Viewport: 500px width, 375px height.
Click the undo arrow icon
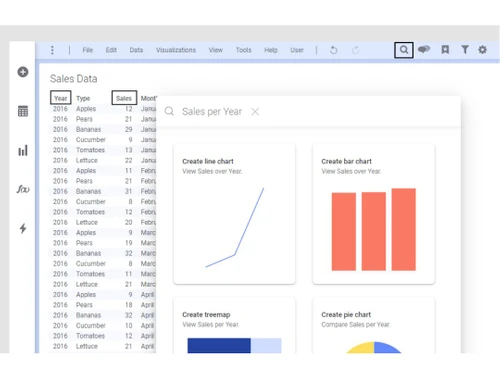pyautogui.click(x=334, y=50)
